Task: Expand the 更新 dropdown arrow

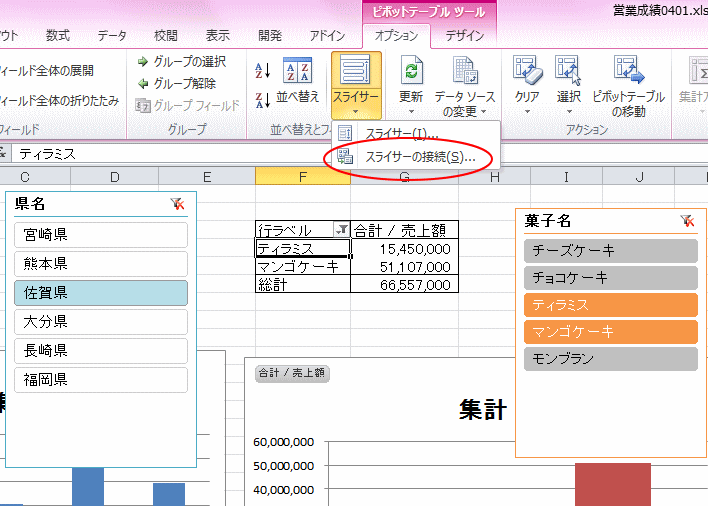Action: [410, 111]
